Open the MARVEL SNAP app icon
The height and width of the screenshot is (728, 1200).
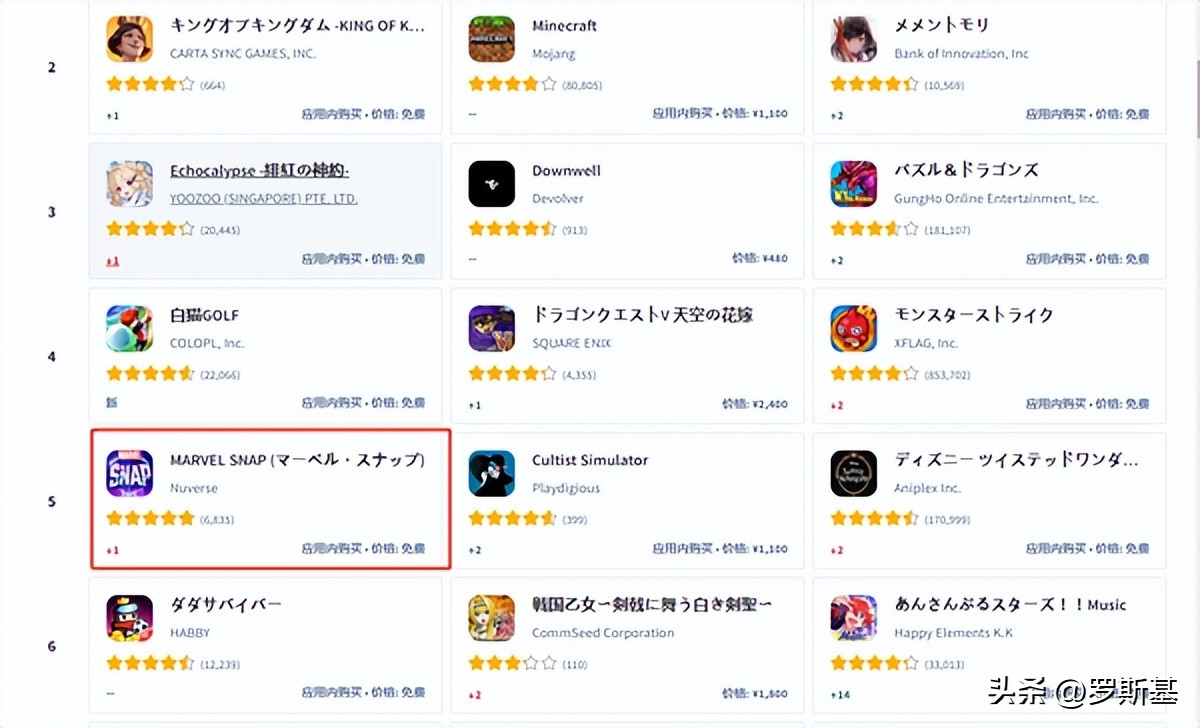pyautogui.click(x=130, y=473)
